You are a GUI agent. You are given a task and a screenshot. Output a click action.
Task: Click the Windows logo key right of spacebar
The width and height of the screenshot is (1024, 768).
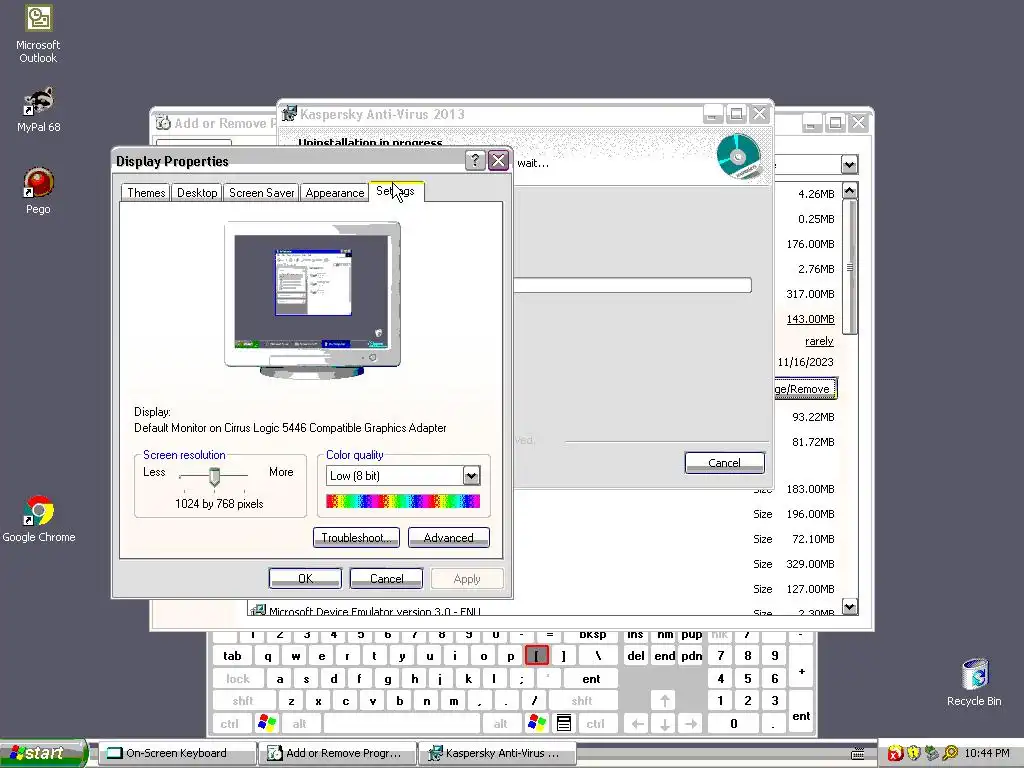coord(537,723)
